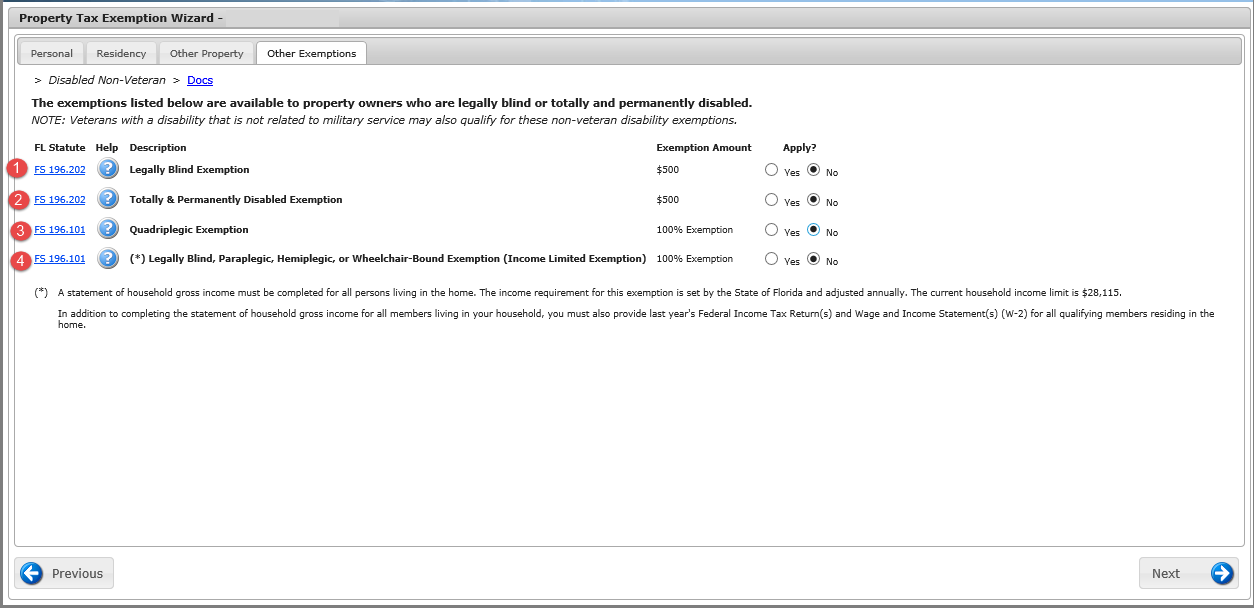1254x608 pixels.
Task: Click the Apply? column header
Action: (x=800, y=148)
